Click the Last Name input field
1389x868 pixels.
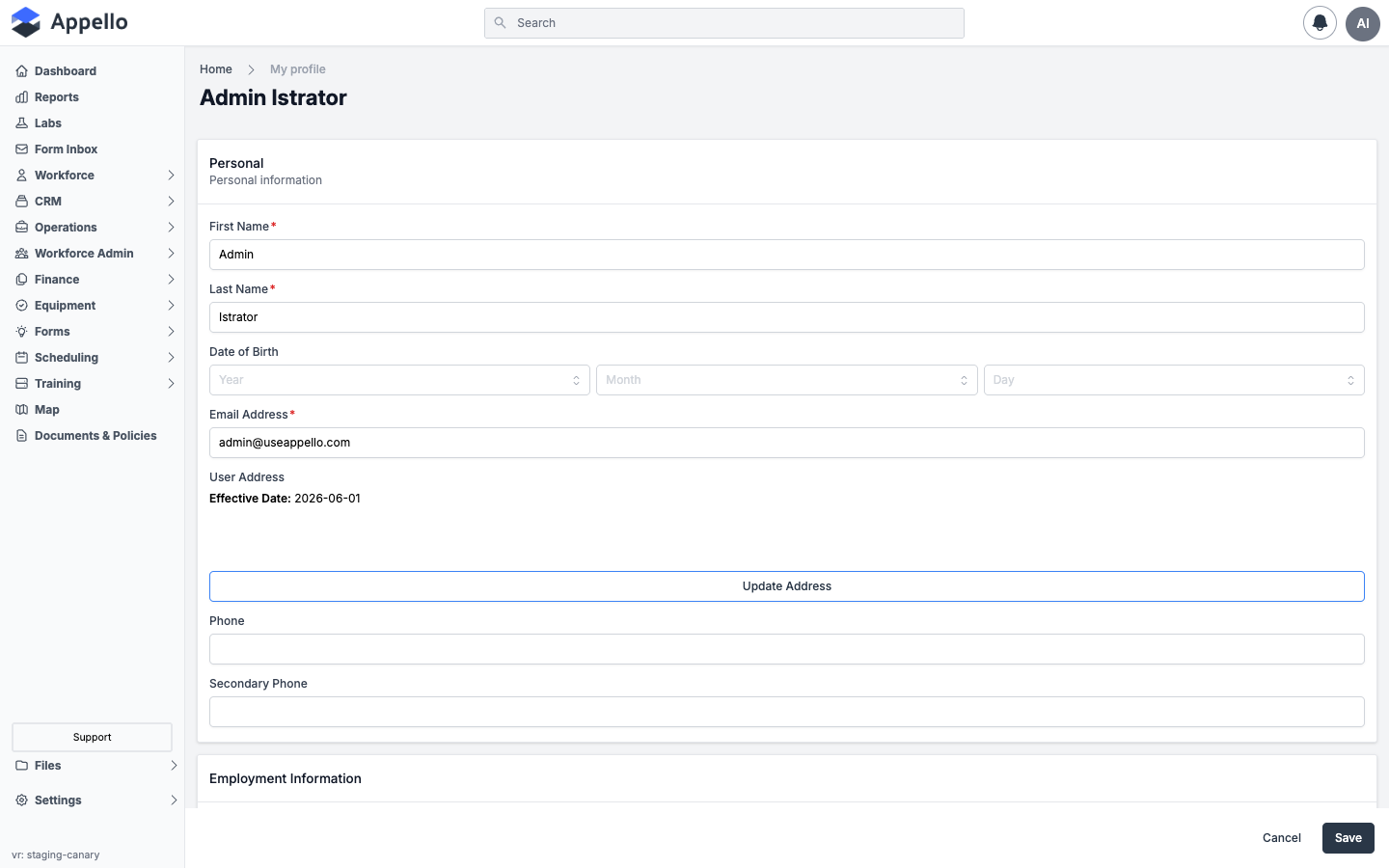pos(787,317)
